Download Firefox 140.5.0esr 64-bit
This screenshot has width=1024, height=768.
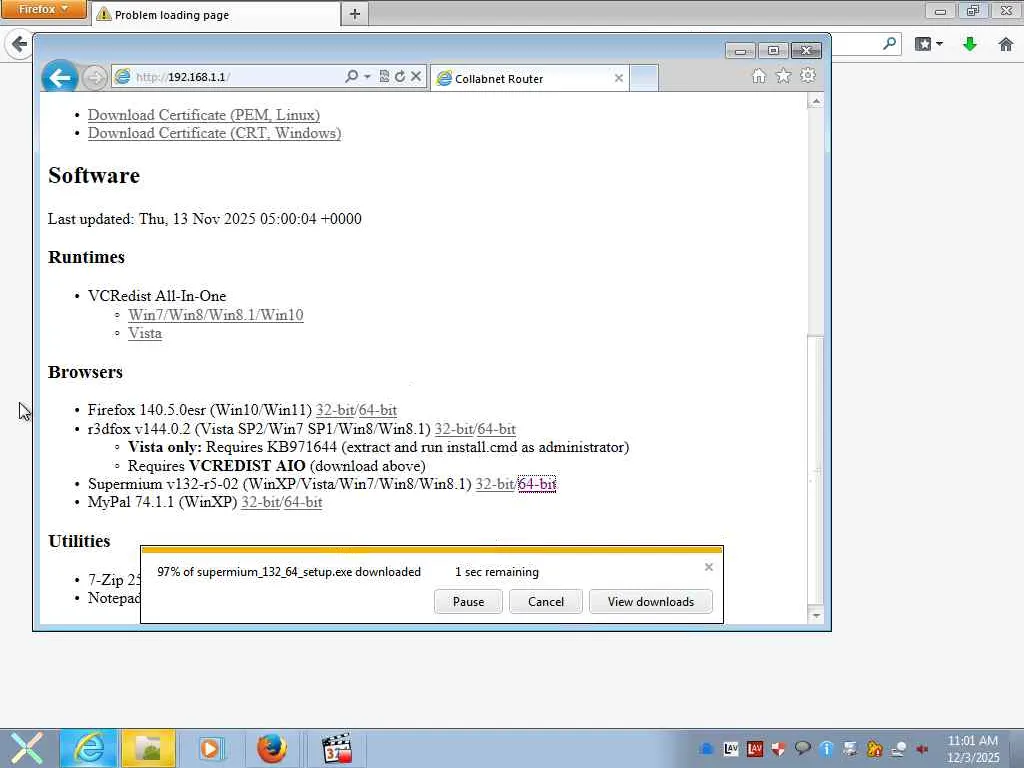coord(377,410)
